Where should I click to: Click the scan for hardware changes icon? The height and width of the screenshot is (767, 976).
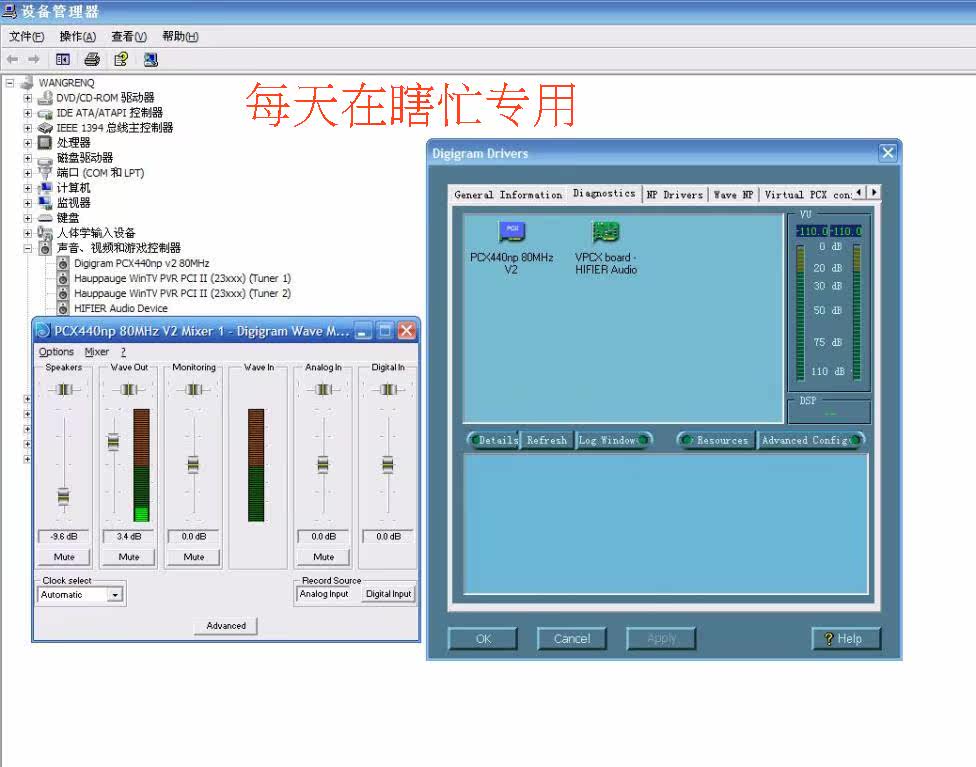click(x=151, y=60)
